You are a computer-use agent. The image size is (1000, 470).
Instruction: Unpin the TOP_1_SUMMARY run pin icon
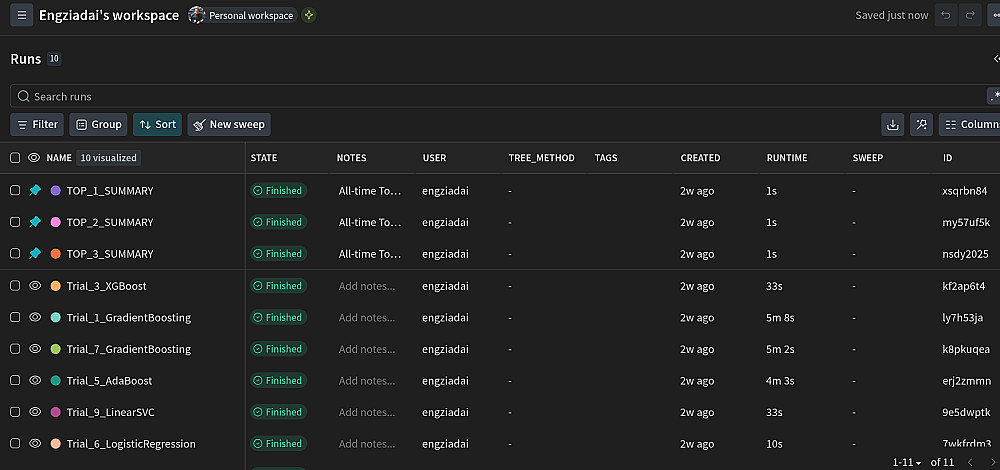tap(35, 190)
